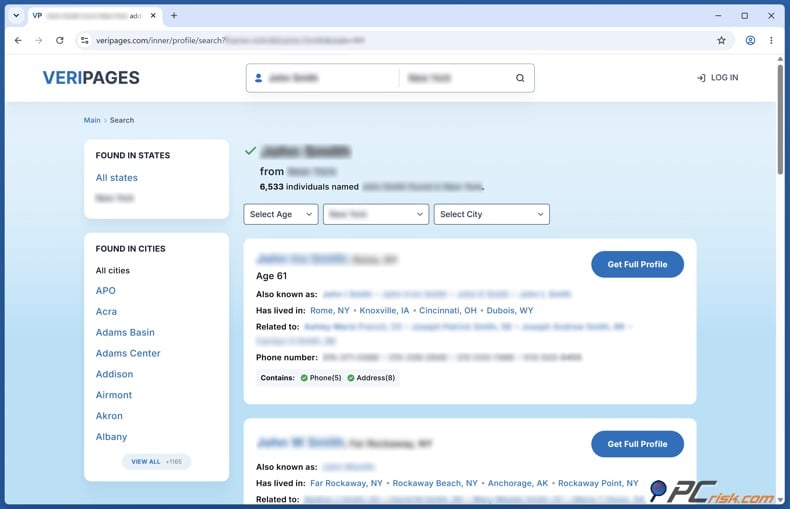This screenshot has height=509, width=790.
Task: Click the Address(8) badge
Action: point(371,377)
